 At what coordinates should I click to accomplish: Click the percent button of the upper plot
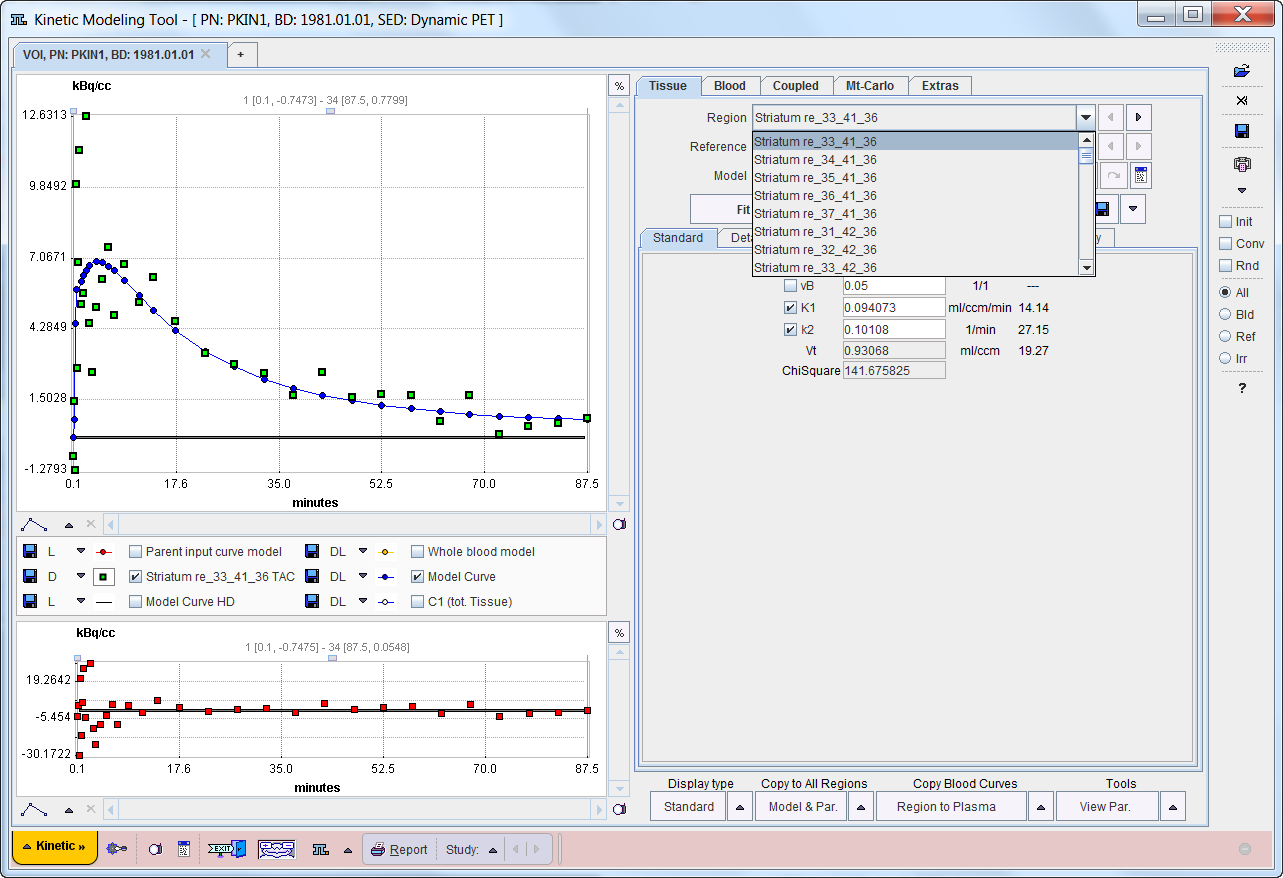[x=619, y=86]
